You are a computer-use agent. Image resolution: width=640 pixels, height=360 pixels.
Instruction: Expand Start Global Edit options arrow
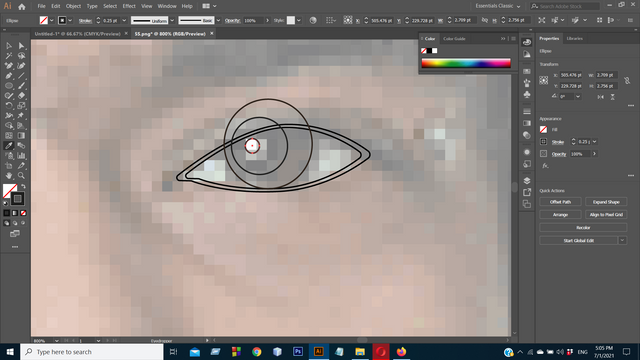click(622, 240)
